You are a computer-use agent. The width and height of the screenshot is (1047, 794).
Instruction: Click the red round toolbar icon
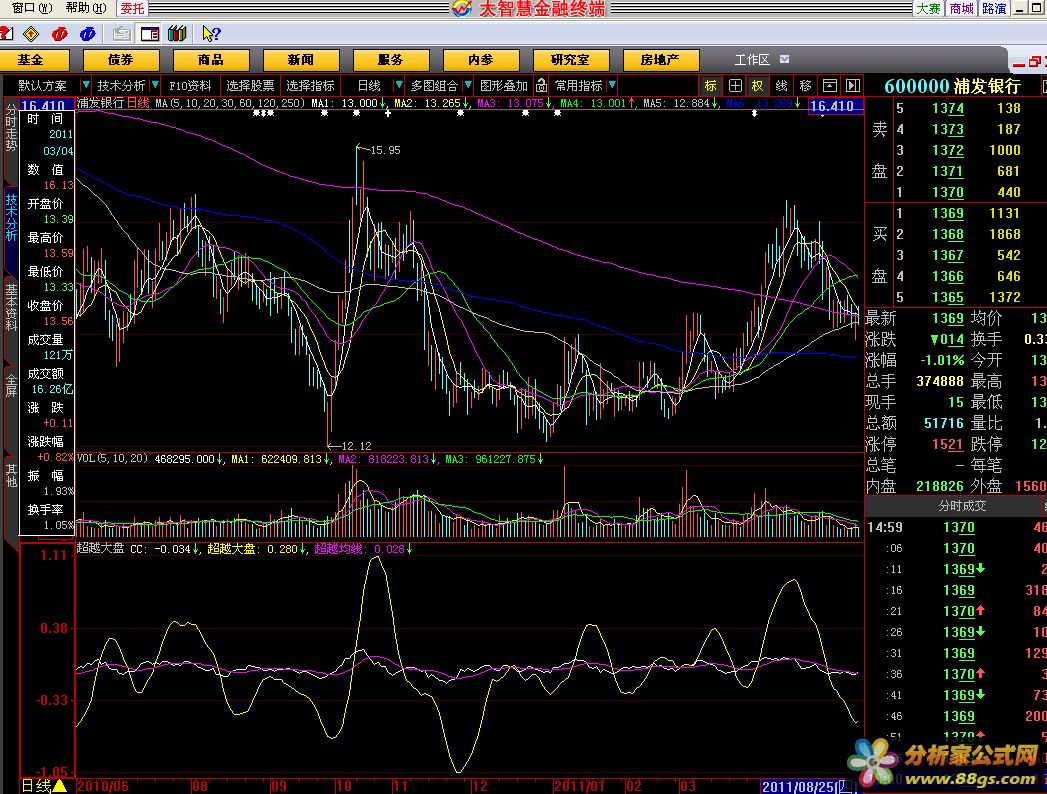pos(59,33)
